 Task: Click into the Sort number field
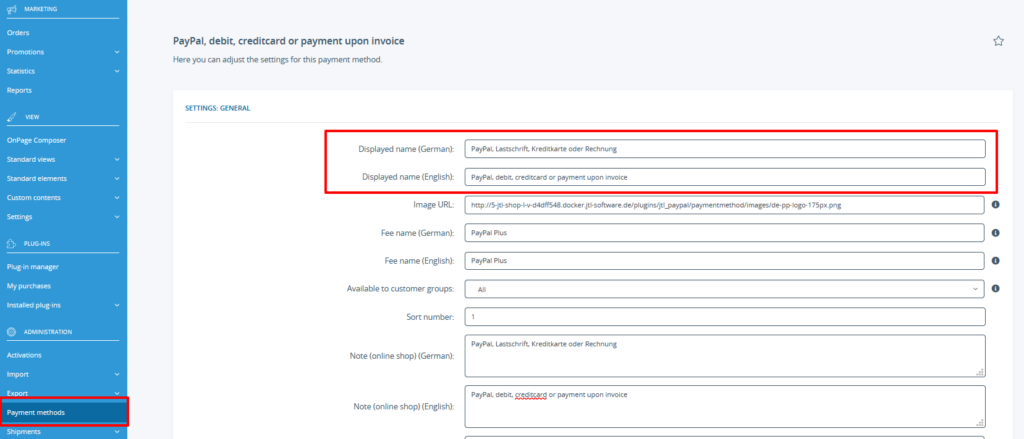[724, 317]
